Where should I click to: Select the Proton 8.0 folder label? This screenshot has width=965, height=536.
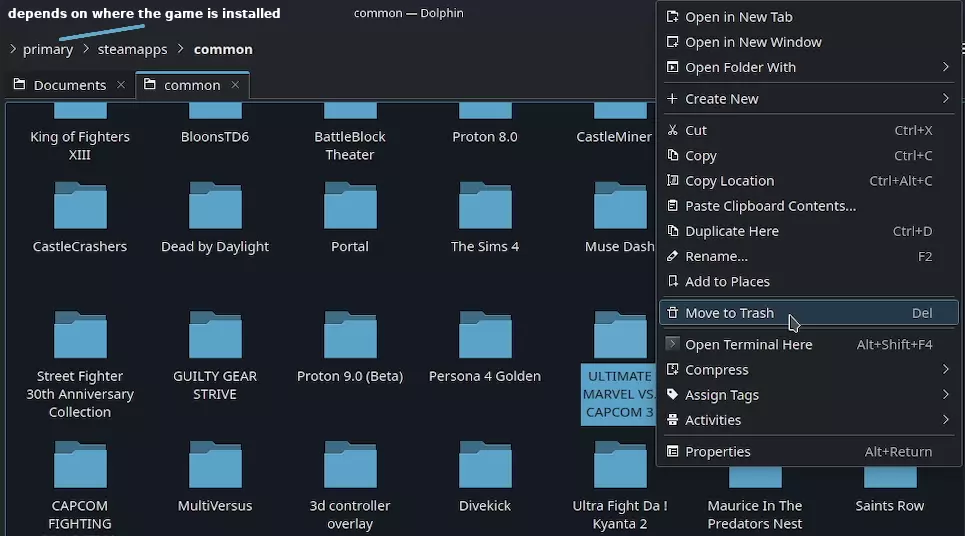pyautogui.click(x=485, y=137)
